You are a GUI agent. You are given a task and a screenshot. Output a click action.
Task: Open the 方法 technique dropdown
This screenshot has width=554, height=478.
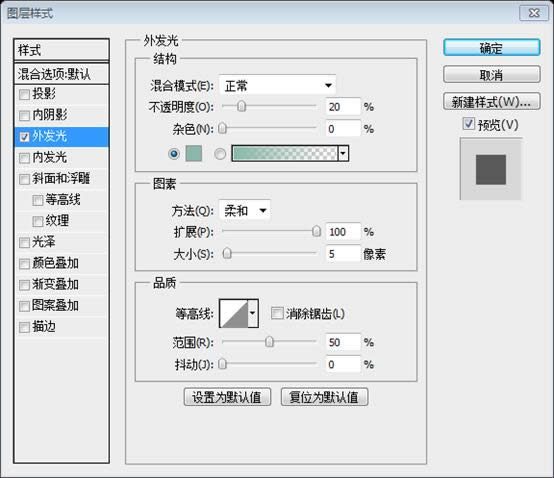click(x=245, y=211)
